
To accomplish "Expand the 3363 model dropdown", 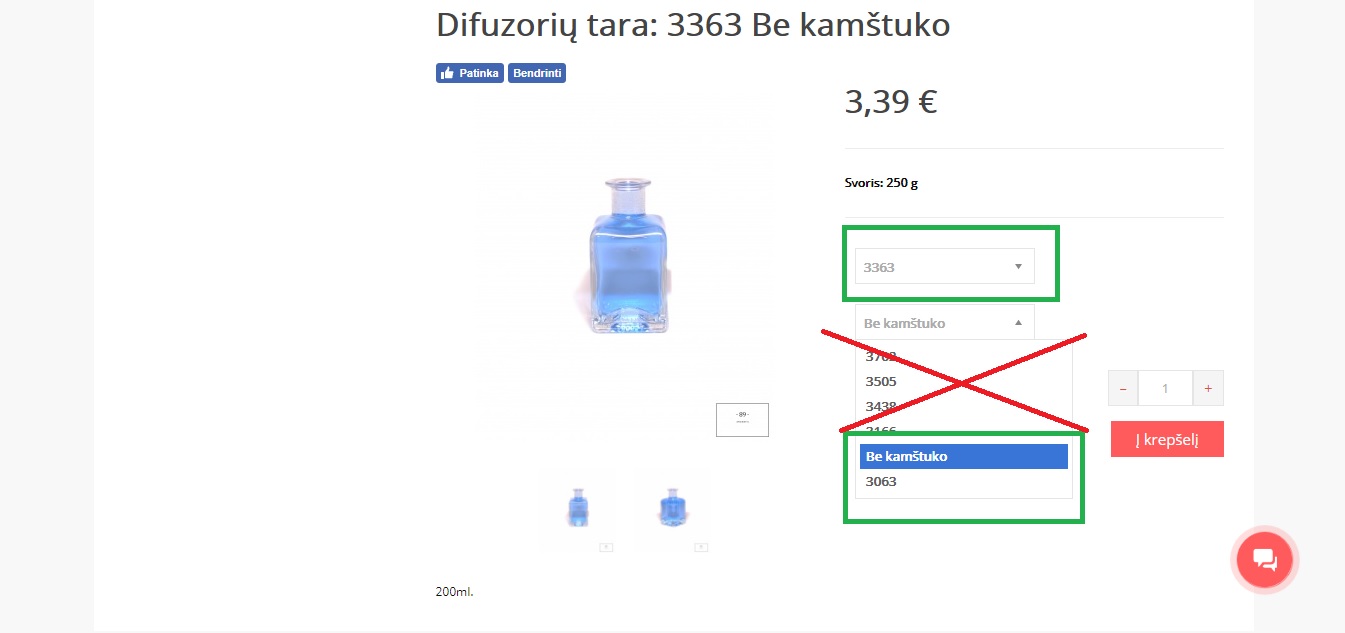I will pos(944,266).
